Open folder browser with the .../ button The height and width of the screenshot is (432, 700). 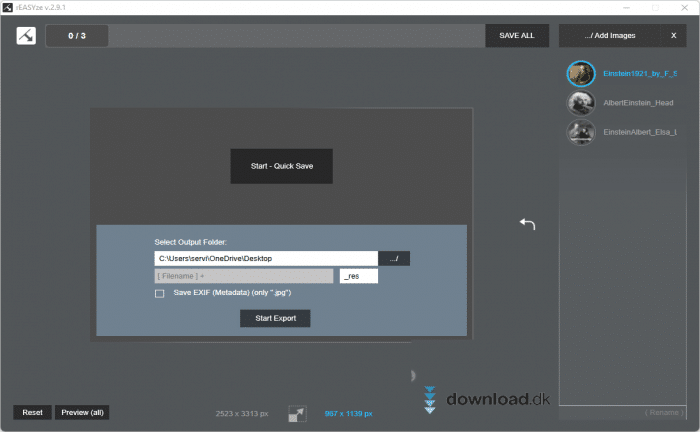pyautogui.click(x=394, y=258)
